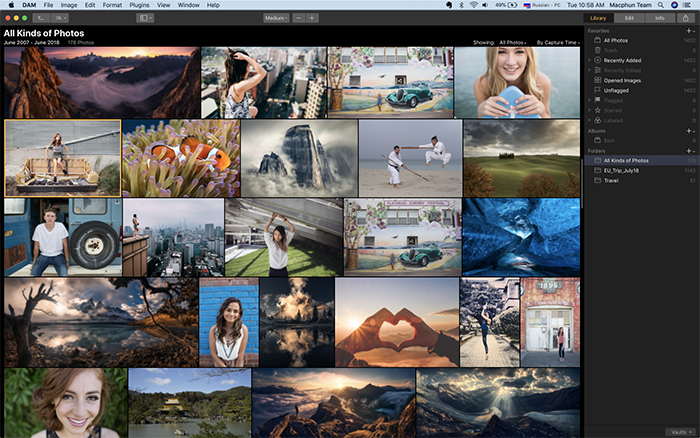Switch to the Edit tab

[629, 18]
